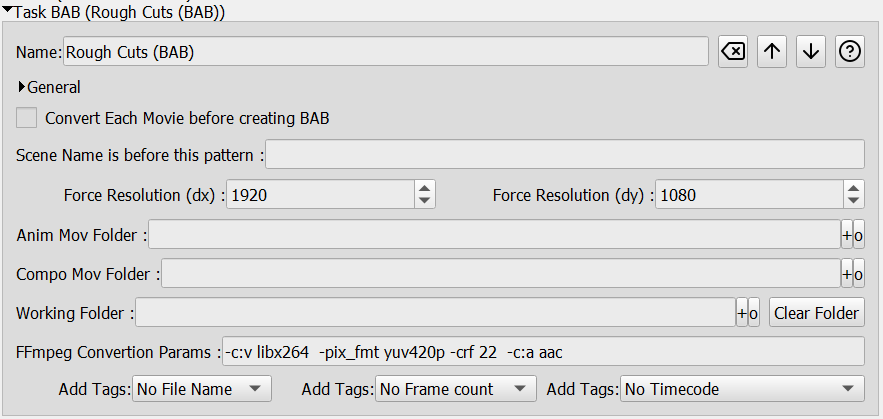Click the Scene Name pattern input field

565,154
